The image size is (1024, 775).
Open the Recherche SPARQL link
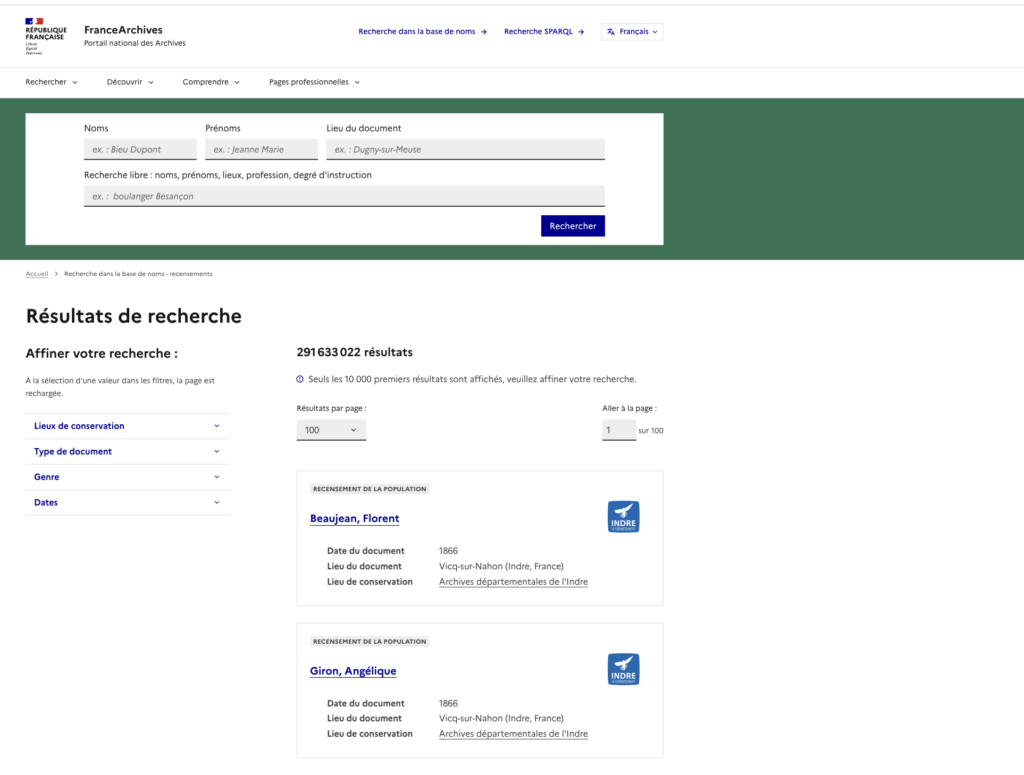[x=543, y=32]
